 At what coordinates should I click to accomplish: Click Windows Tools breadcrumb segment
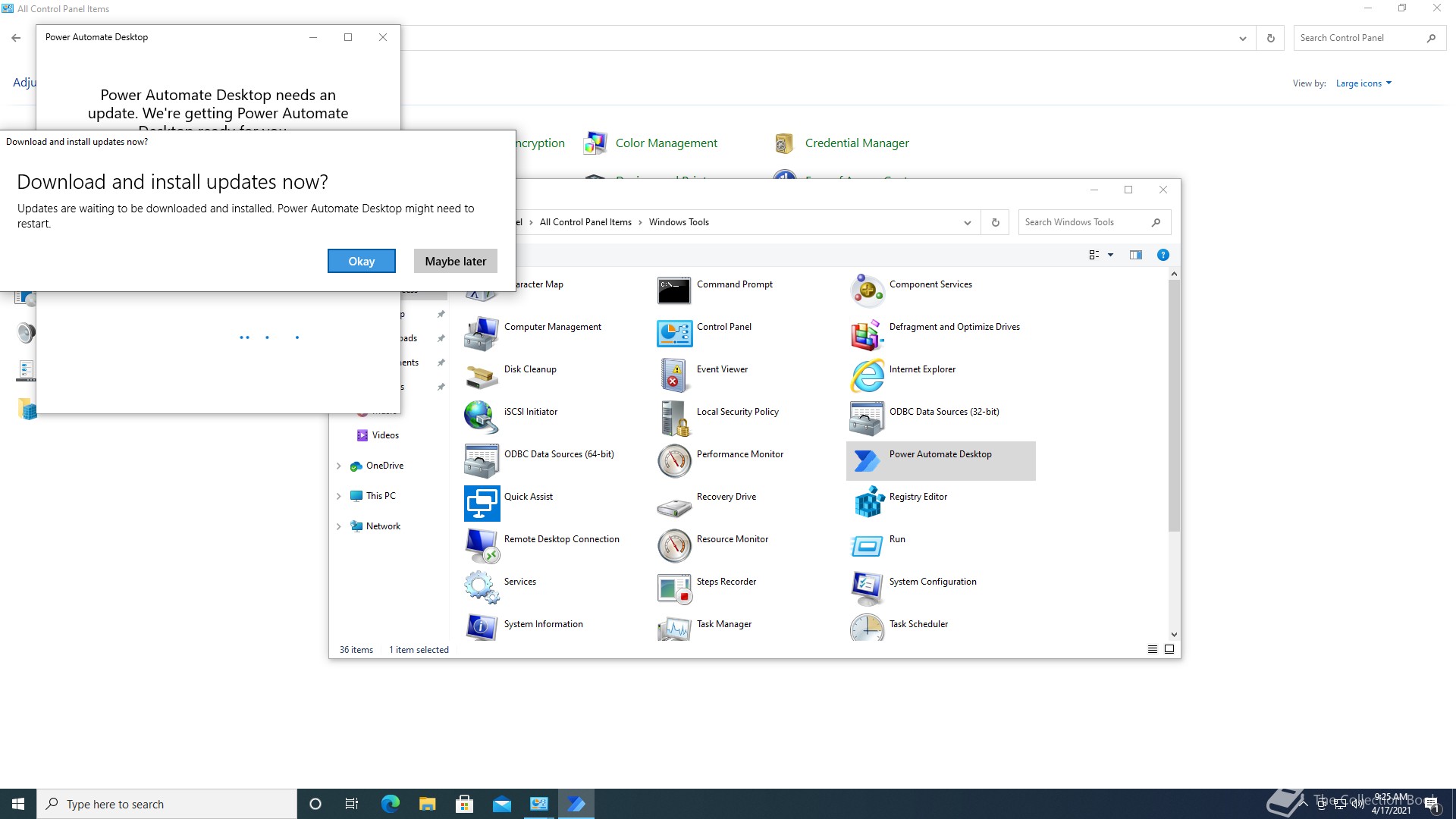point(679,222)
